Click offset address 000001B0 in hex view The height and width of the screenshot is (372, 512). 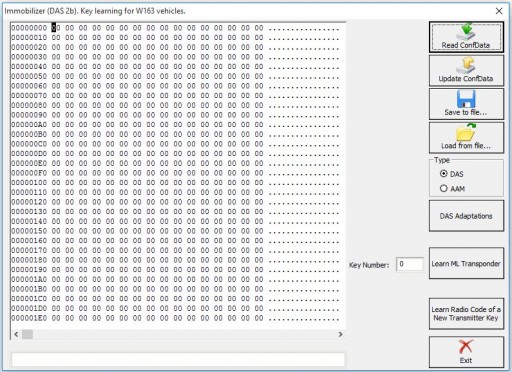point(29,289)
